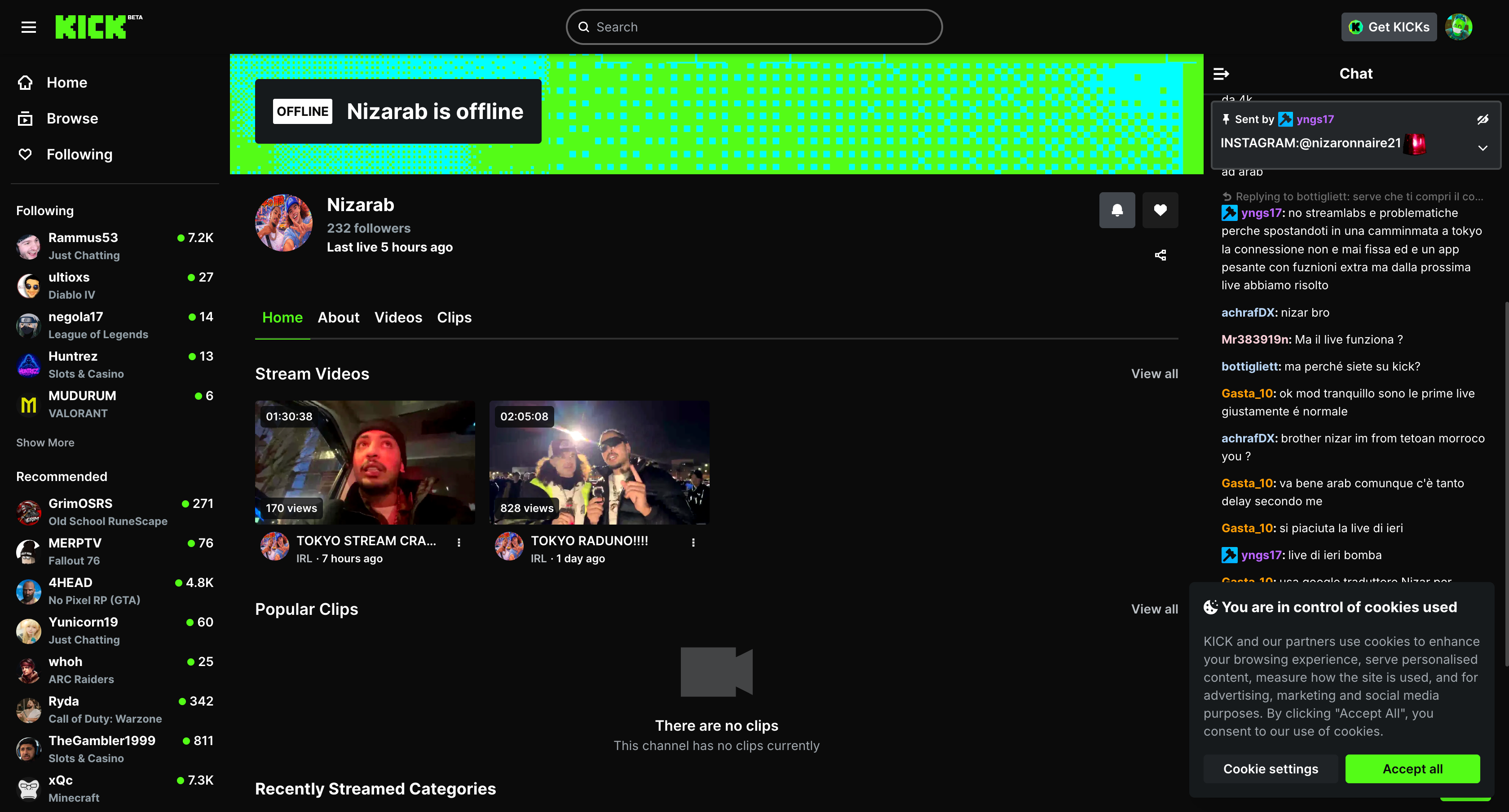The image size is (1509, 812).
Task: Click in the Search input field
Action: (x=754, y=27)
